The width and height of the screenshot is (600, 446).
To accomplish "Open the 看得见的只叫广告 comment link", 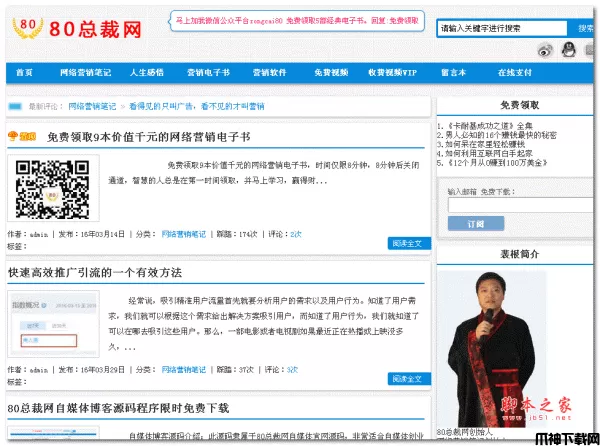I will [x=197, y=106].
